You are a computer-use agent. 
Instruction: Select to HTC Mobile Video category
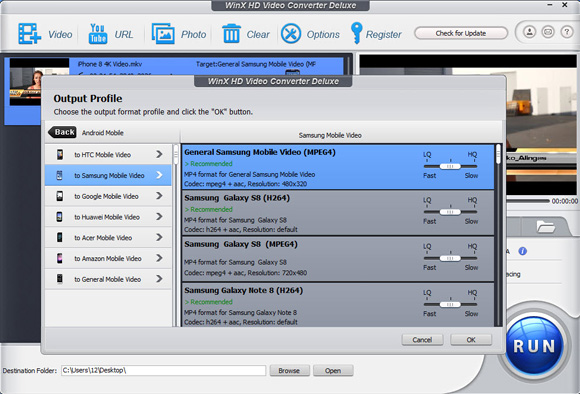coord(108,154)
